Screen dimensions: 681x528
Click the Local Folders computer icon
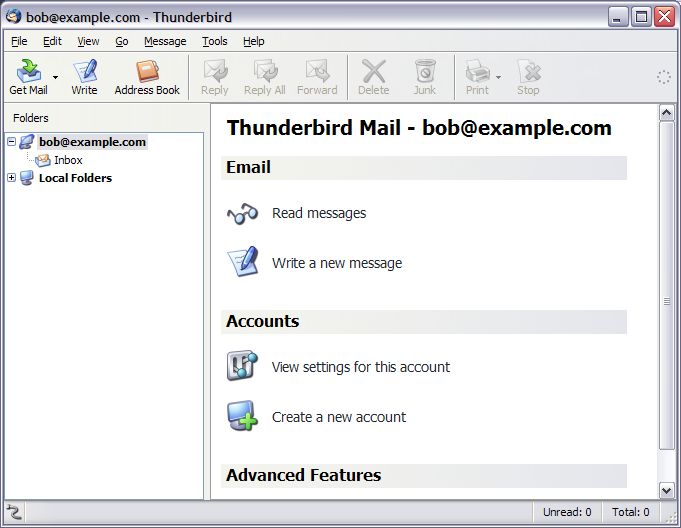coord(27,178)
